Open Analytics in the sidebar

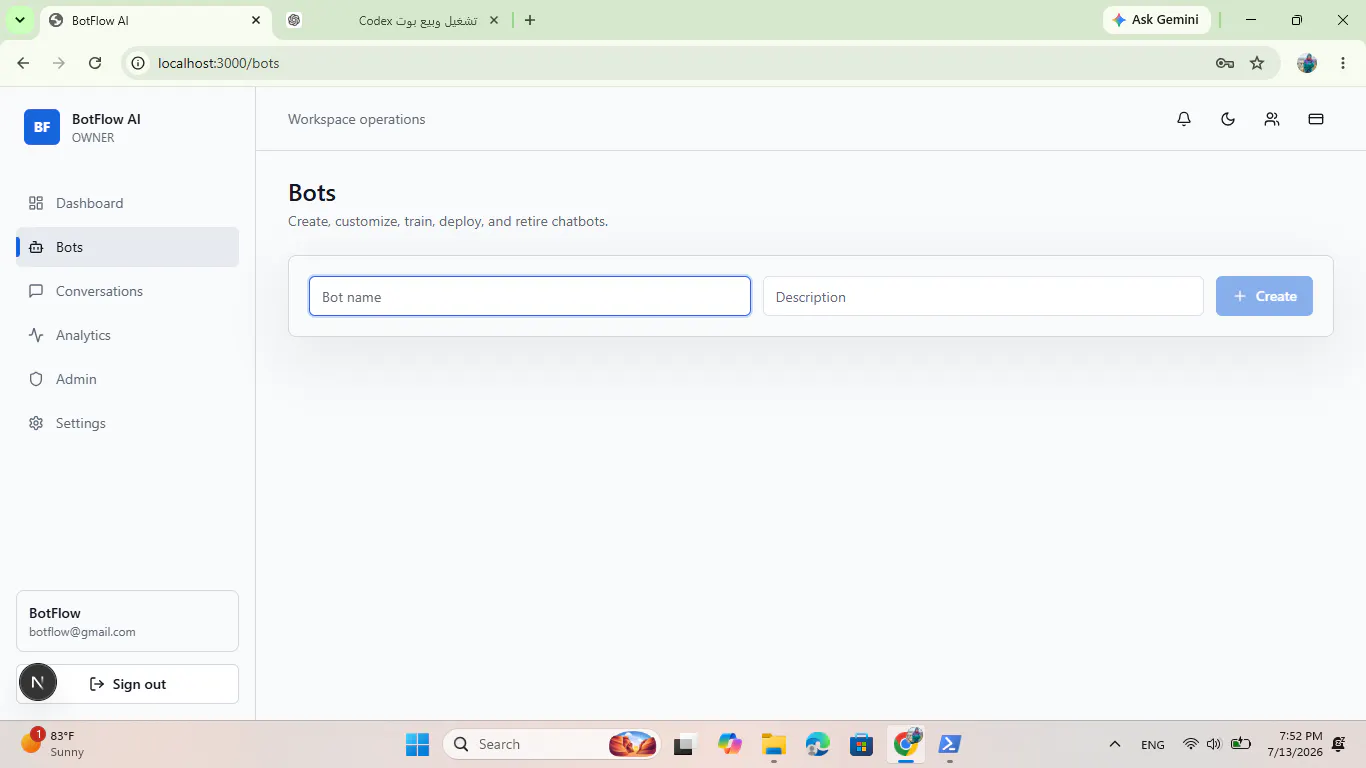click(x=127, y=335)
